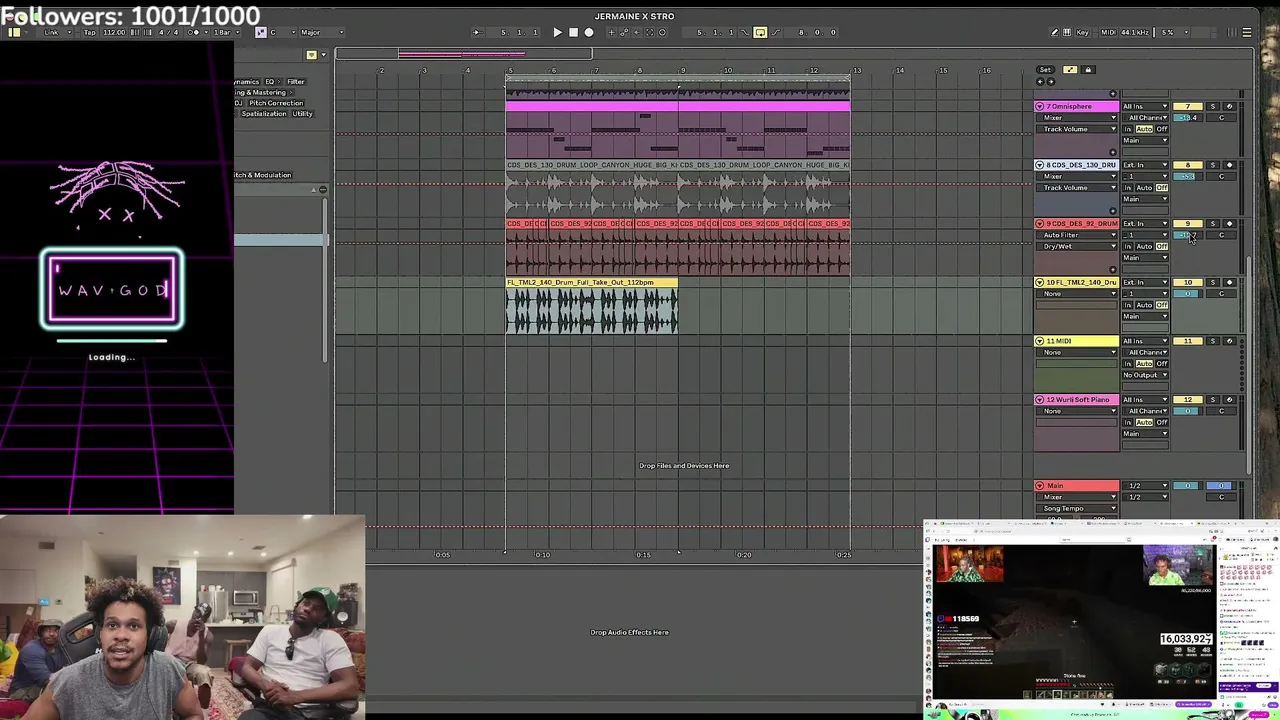This screenshot has height=720, width=1280.
Task: Arm track 7 Omnisphere for recording
Action: coord(1230,106)
